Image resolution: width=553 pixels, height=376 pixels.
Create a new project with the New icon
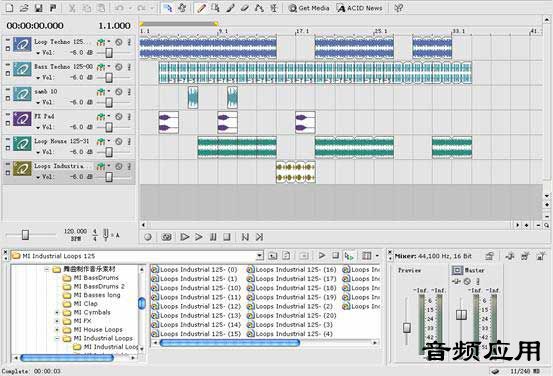pyautogui.click(x=10, y=8)
